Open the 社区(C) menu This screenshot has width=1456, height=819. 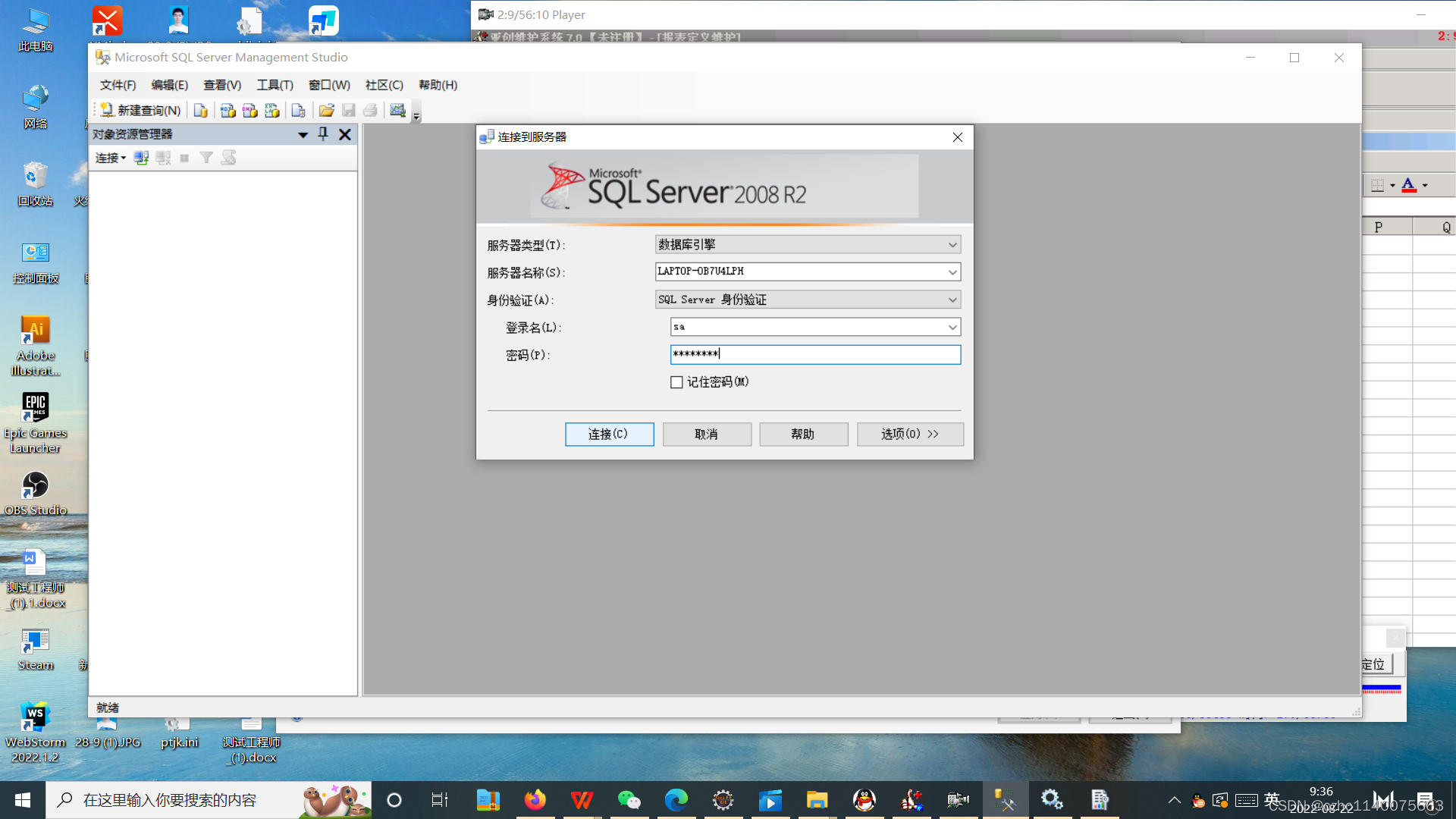pos(384,85)
